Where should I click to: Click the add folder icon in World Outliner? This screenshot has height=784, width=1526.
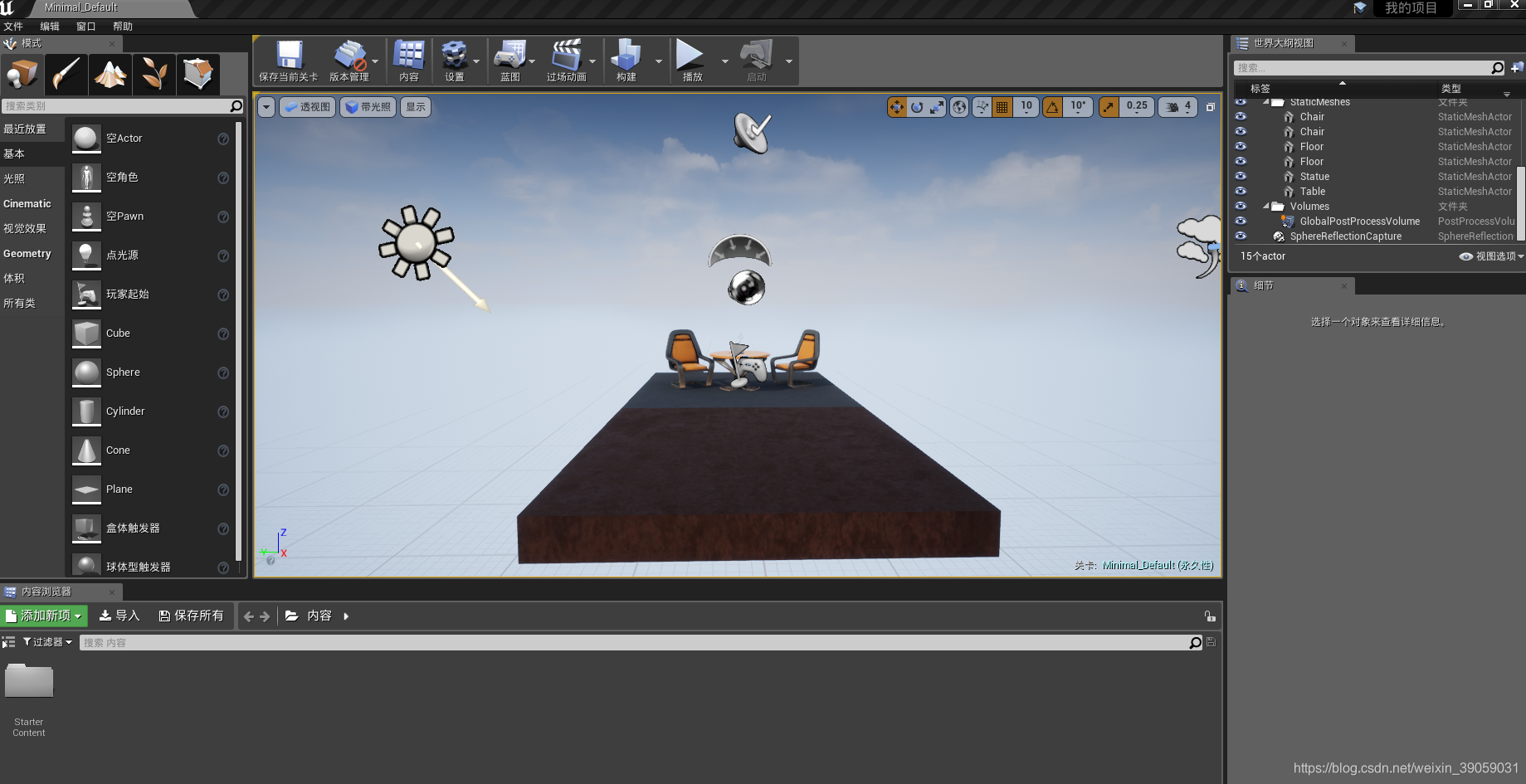(1517, 67)
